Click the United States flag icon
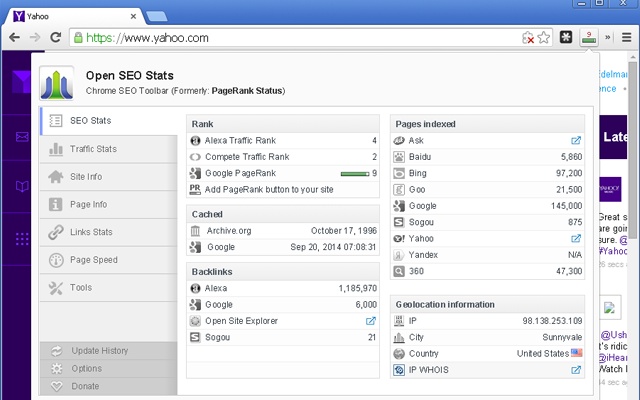Screen dimensions: 640x400 (x=577, y=353)
